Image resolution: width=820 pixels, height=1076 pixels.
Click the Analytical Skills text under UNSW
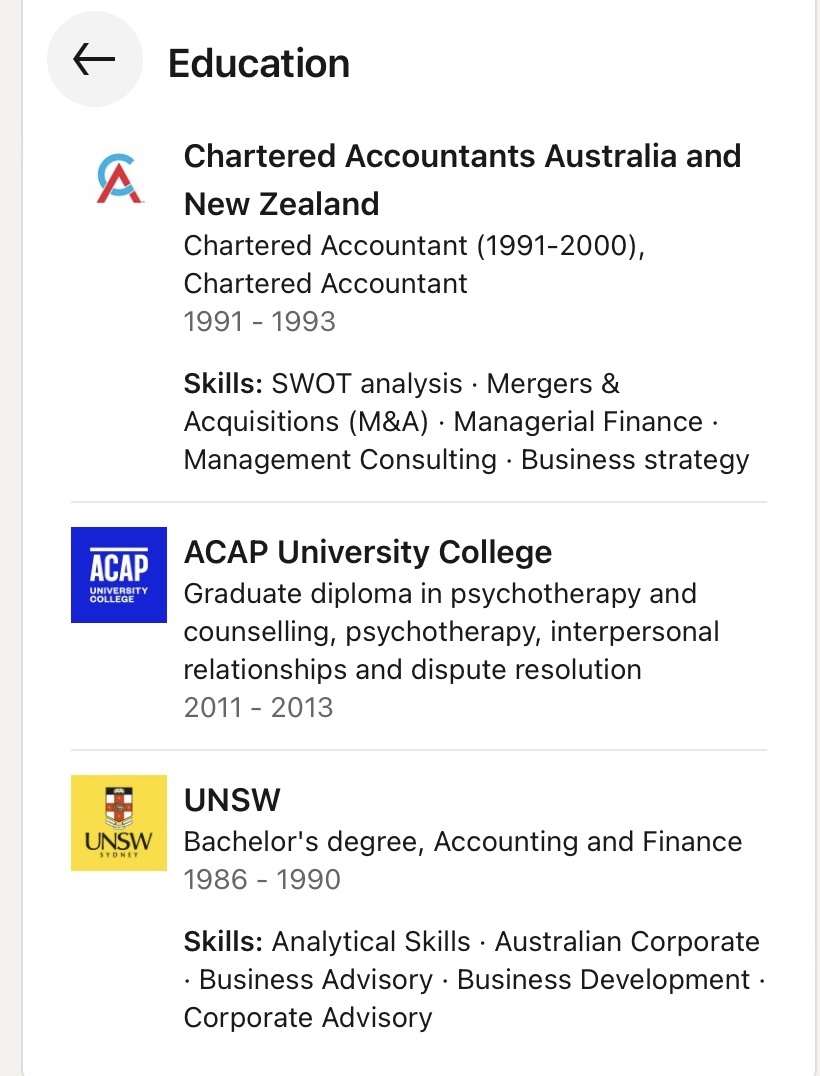(x=371, y=942)
